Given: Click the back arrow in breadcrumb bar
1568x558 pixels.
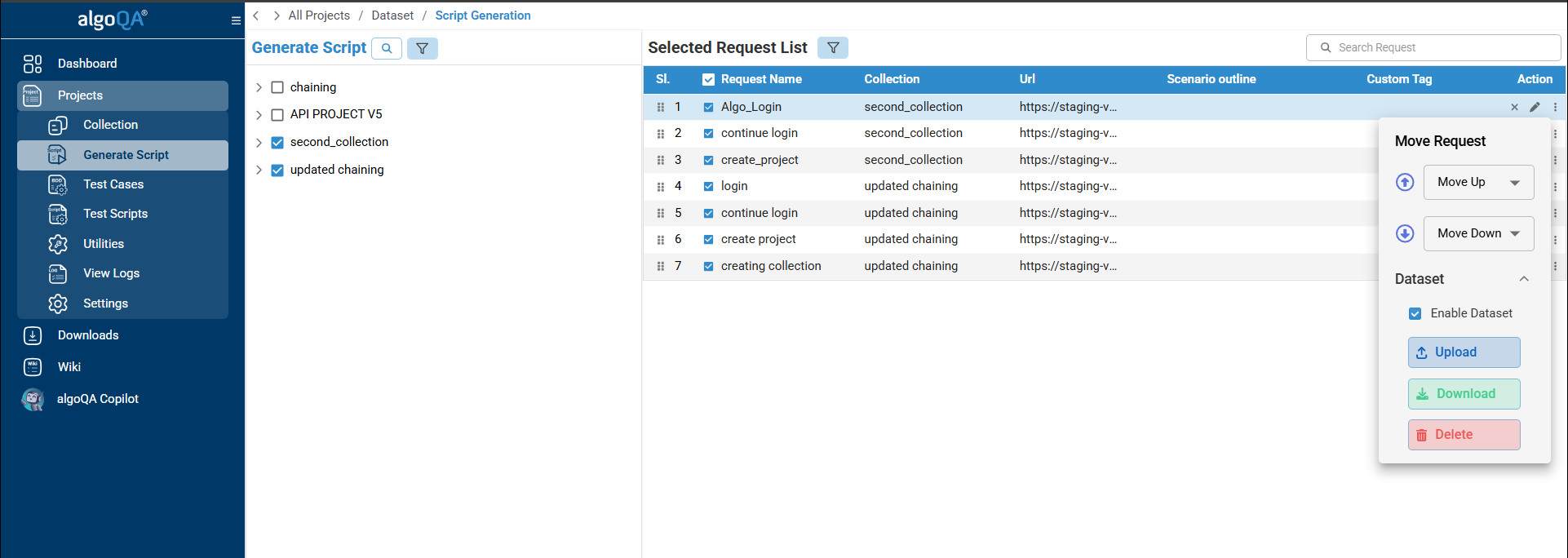Looking at the screenshot, I should coord(256,15).
